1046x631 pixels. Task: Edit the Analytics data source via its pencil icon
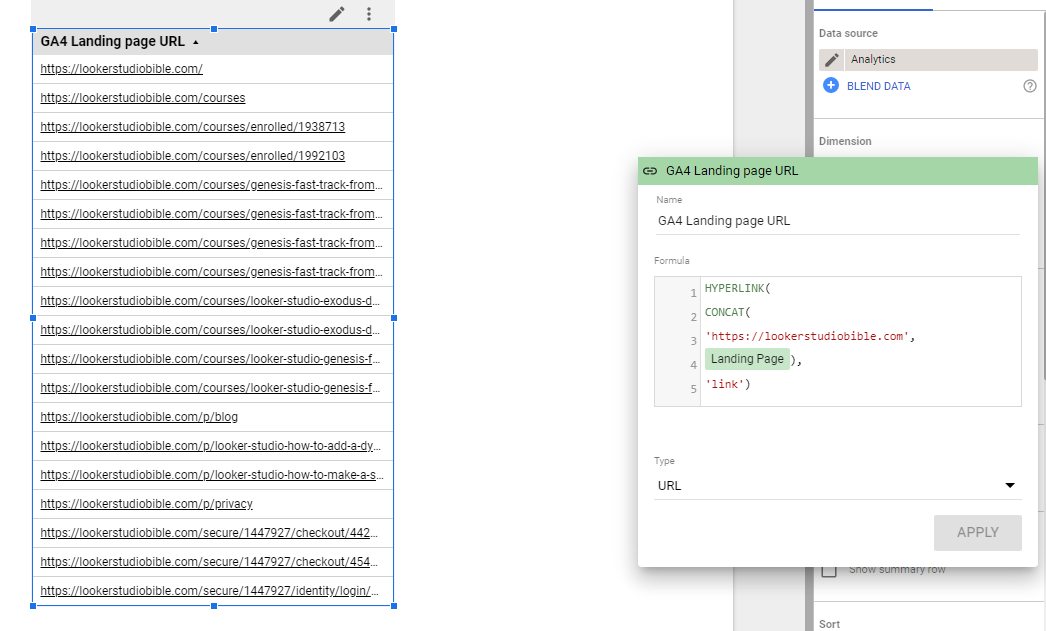(x=833, y=59)
